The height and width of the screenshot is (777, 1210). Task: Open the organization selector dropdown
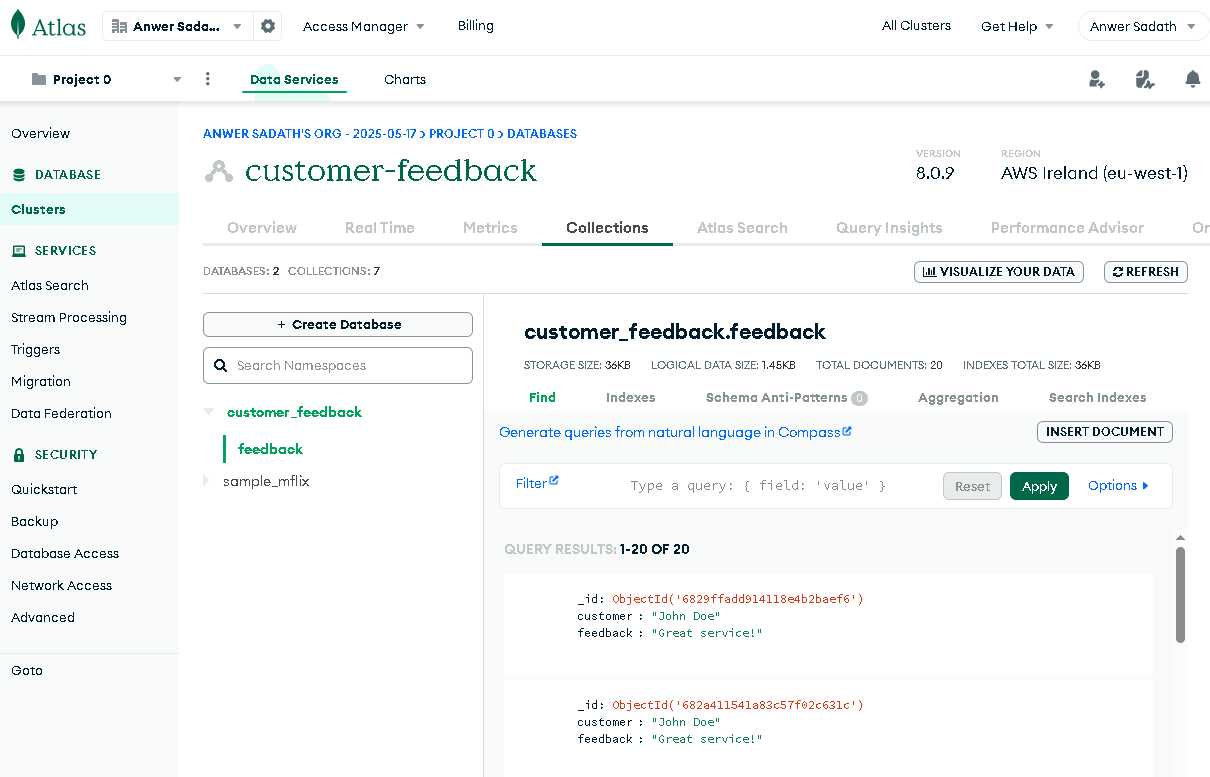178,26
